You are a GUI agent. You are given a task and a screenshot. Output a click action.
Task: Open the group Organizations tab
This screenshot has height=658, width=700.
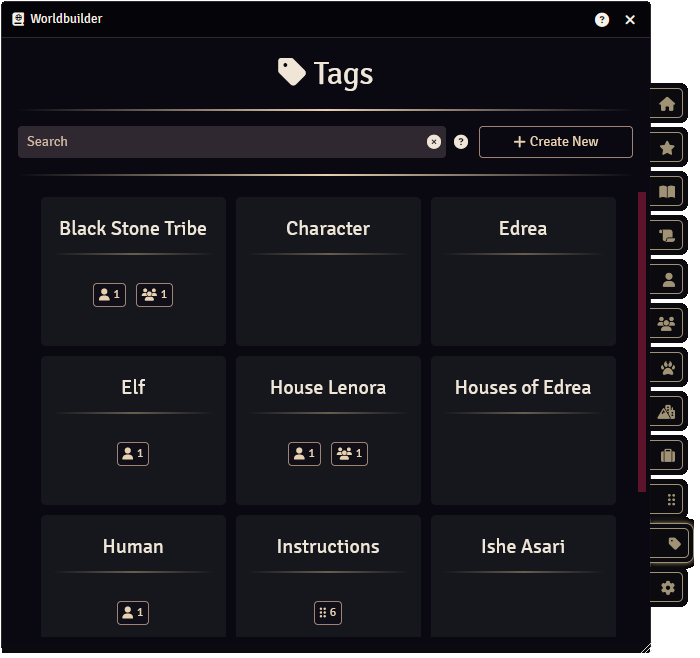[x=667, y=324]
